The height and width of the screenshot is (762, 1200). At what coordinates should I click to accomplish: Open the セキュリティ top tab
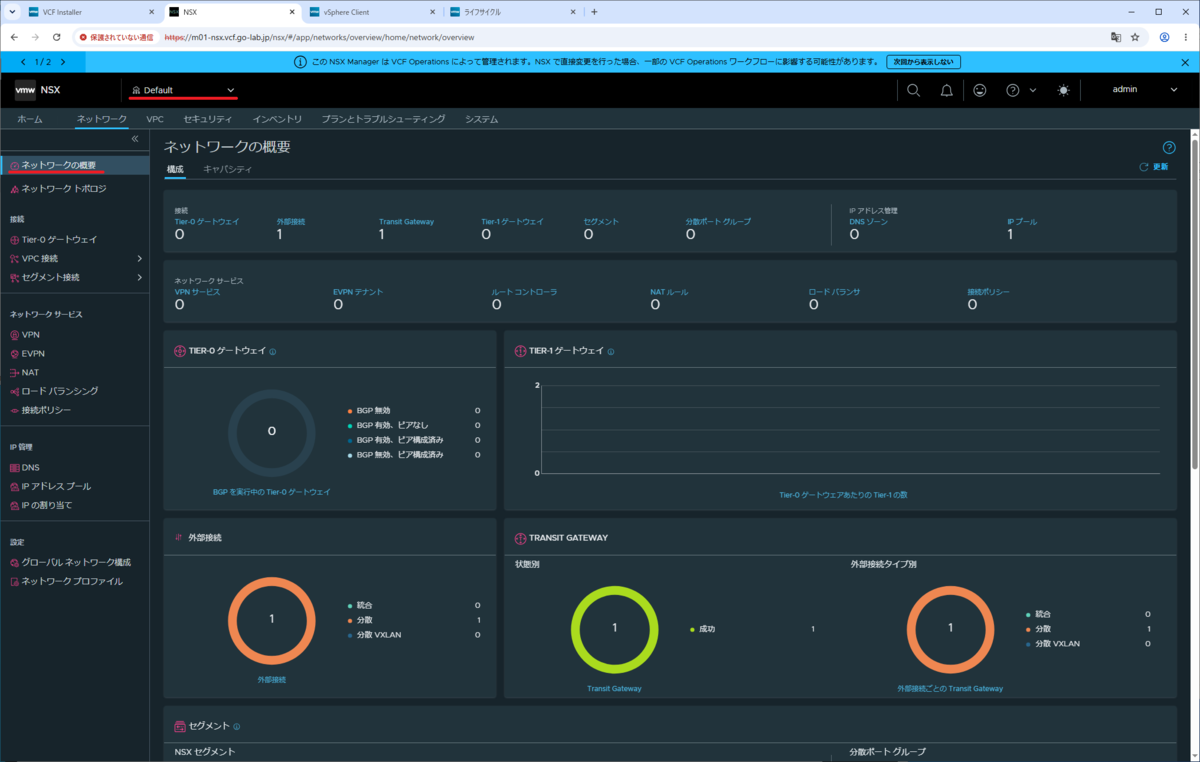tap(208, 119)
